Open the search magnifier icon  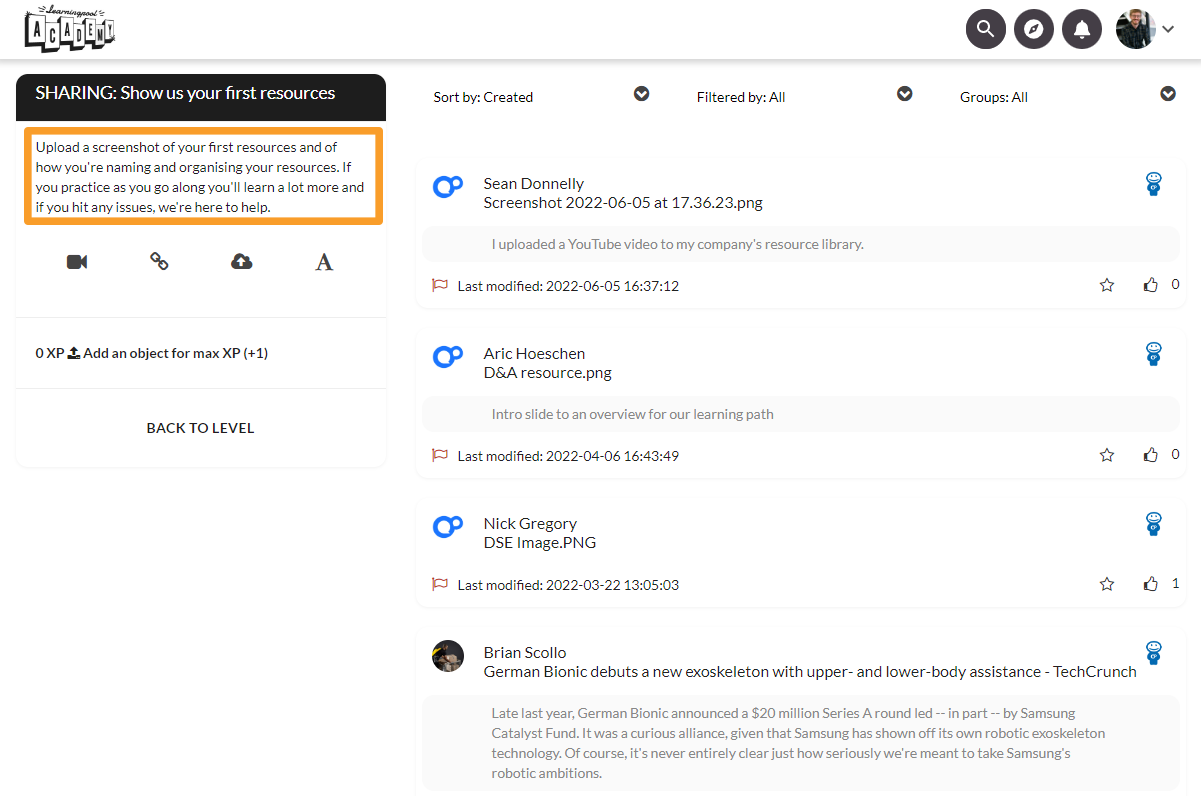(x=985, y=29)
